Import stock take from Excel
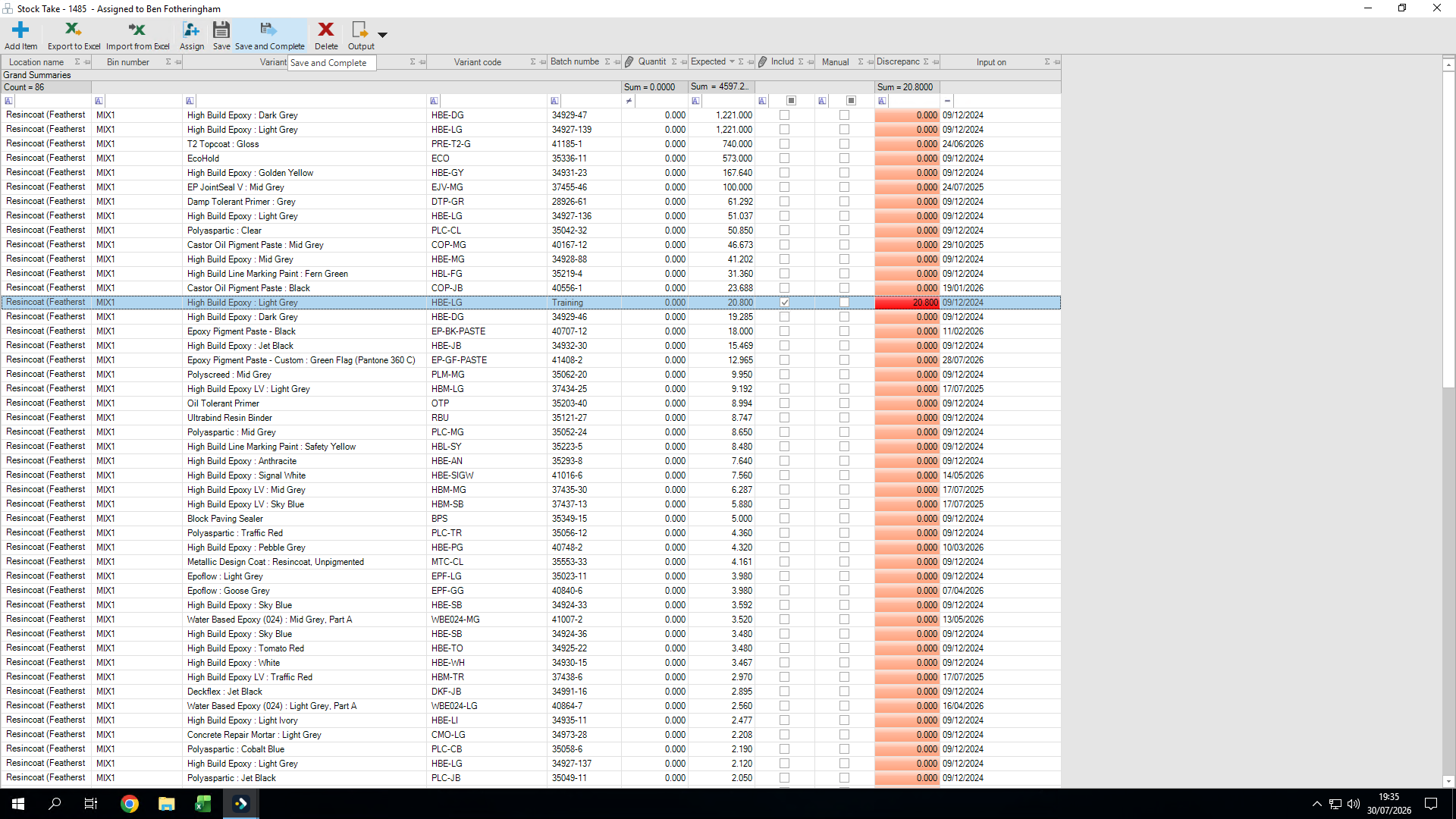The height and width of the screenshot is (819, 1456). pos(137,36)
